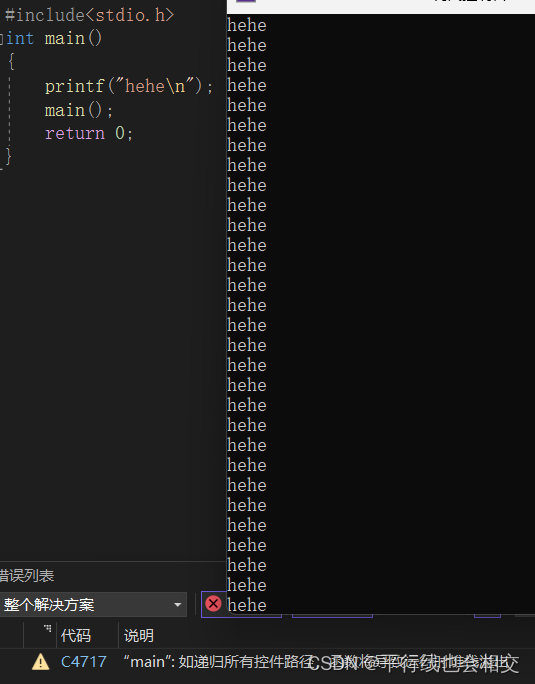Screen dimensions: 535x684
Task: Click the yellow warning icon for C4717
Action: tap(41, 662)
